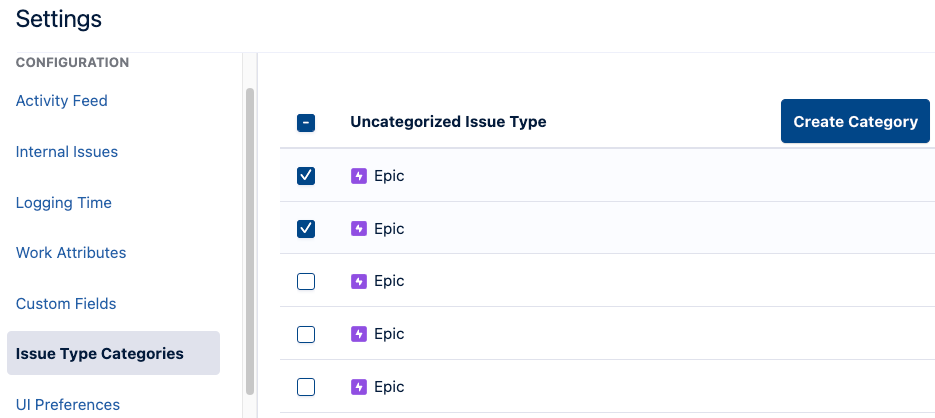
Task: Uncheck the second Epic row checkbox
Action: [306, 229]
